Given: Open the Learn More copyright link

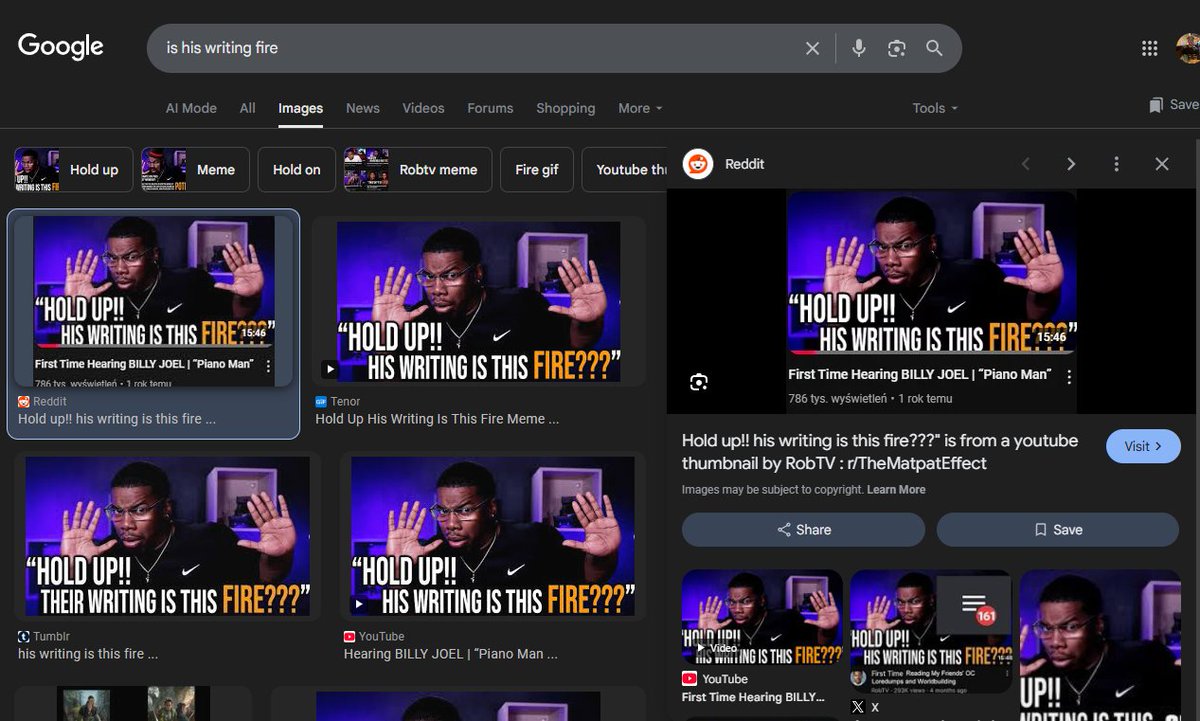Looking at the screenshot, I should pyautogui.click(x=896, y=490).
